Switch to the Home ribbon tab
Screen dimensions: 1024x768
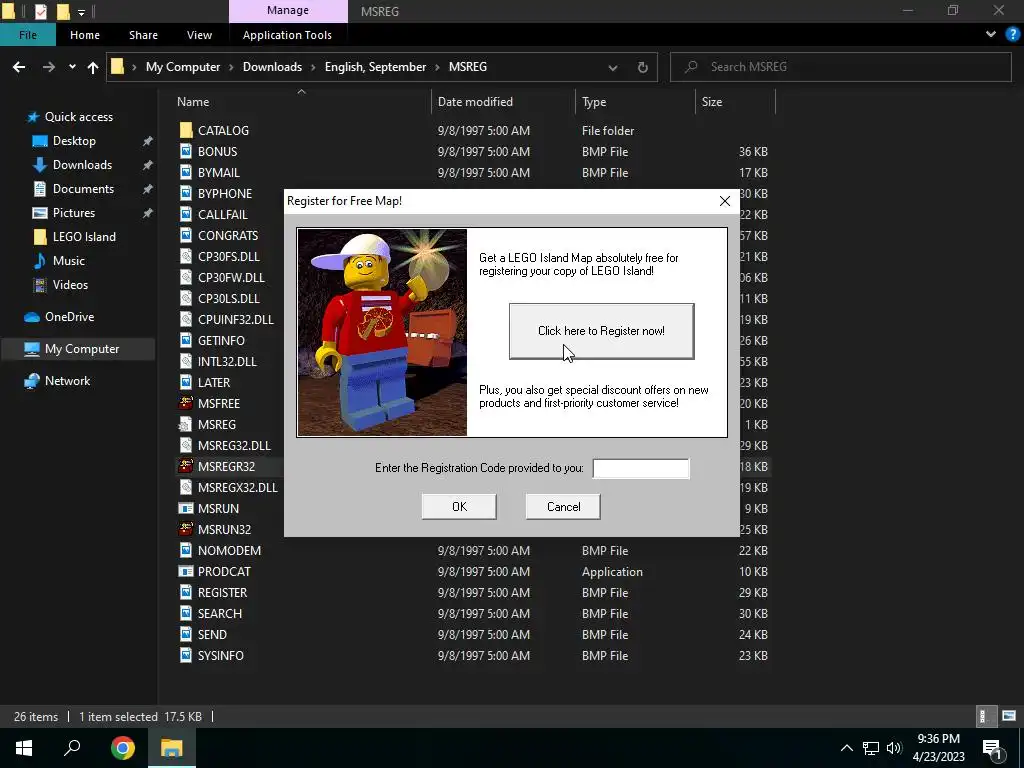tap(85, 35)
